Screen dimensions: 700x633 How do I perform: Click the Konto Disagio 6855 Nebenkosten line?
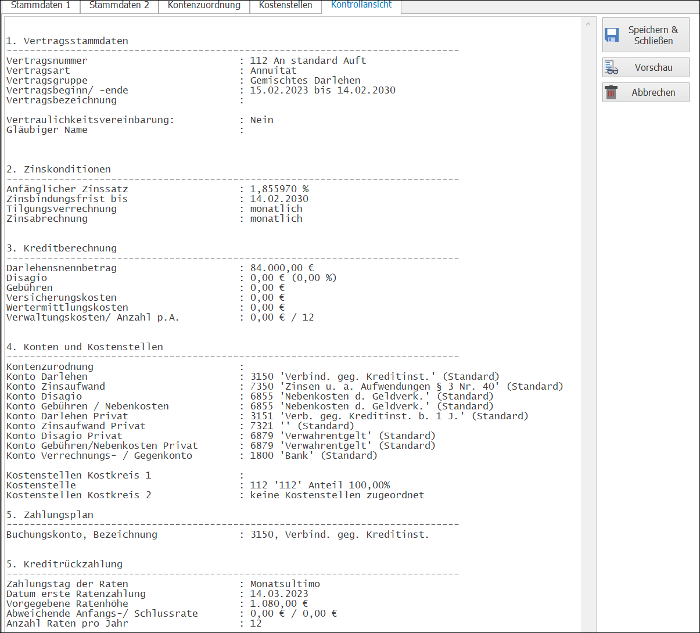click(x=372, y=396)
